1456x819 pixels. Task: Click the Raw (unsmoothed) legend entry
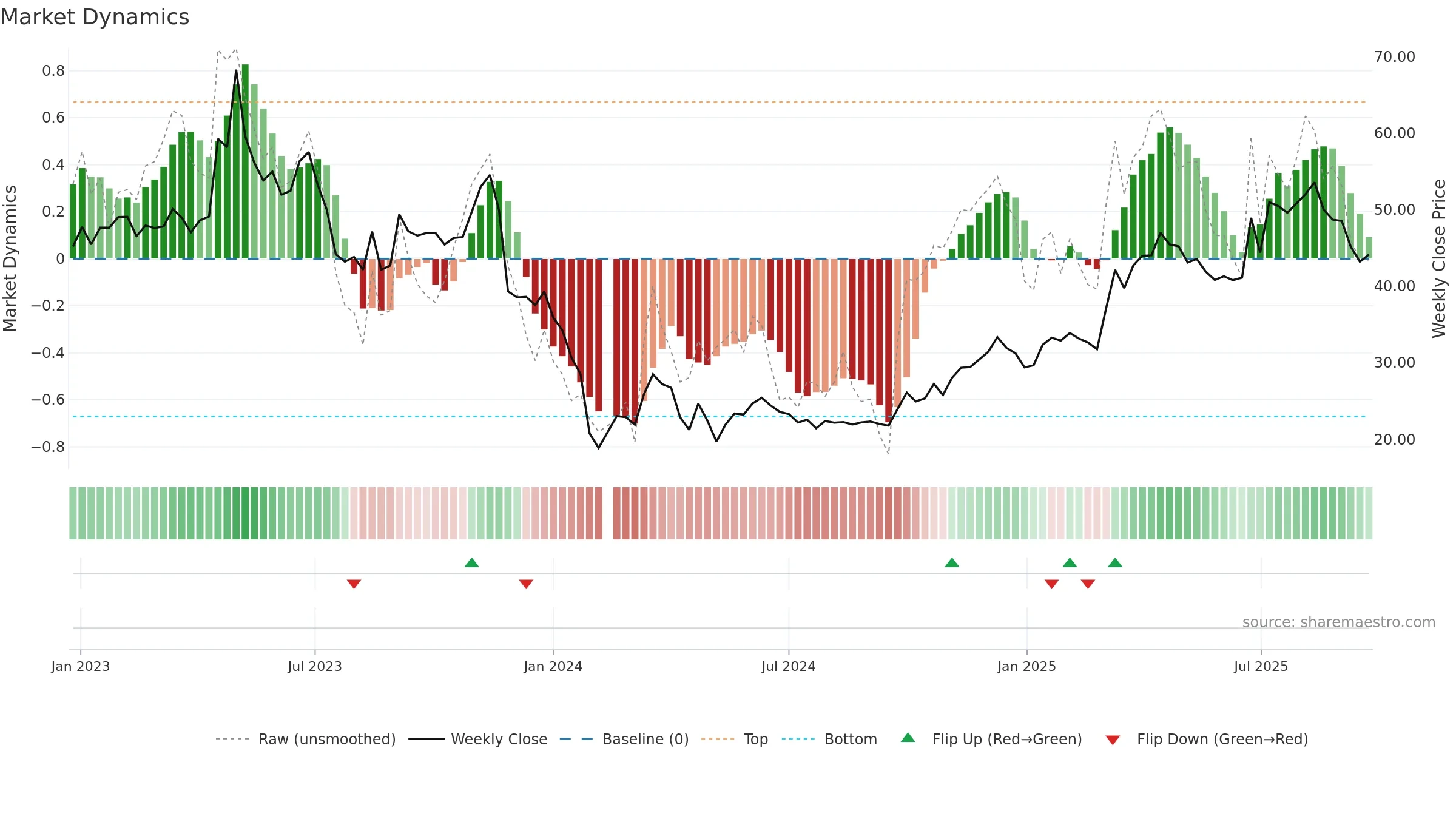306,739
